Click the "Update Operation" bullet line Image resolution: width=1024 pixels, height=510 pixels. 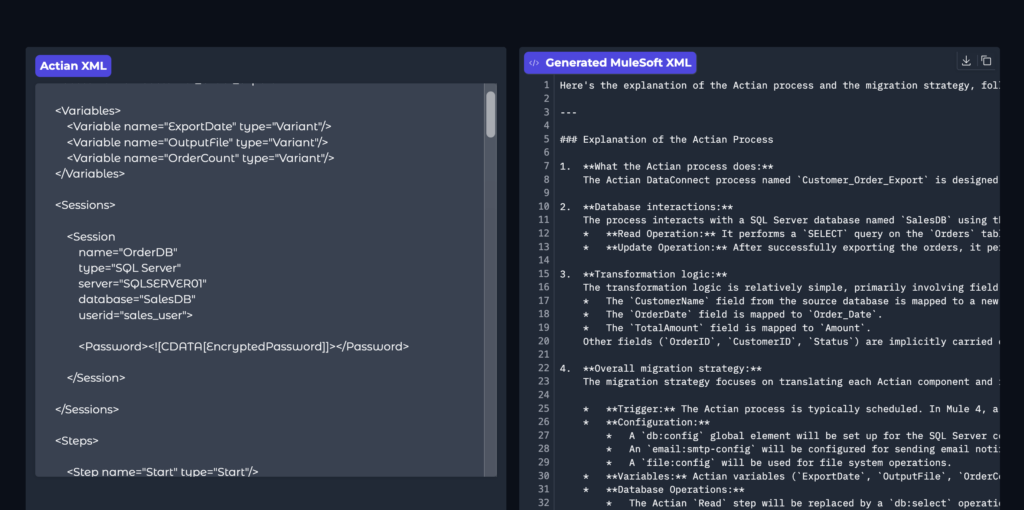point(791,247)
